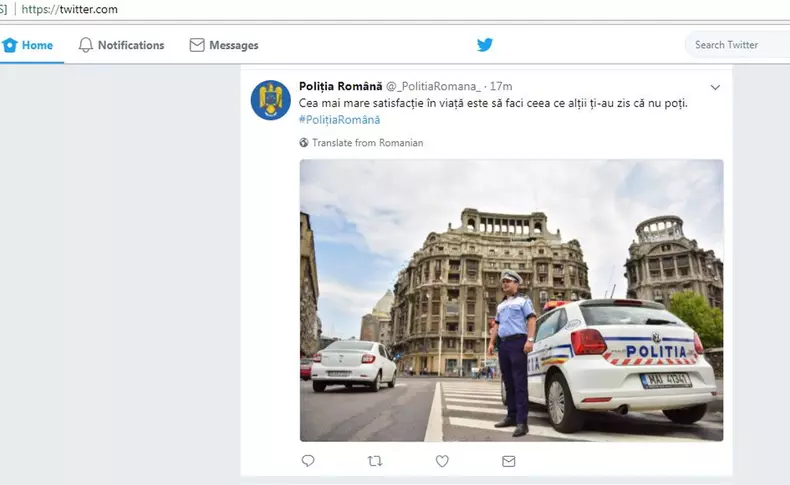The height and width of the screenshot is (485, 790).
Task: Open the Messages tab
Action: (224, 45)
